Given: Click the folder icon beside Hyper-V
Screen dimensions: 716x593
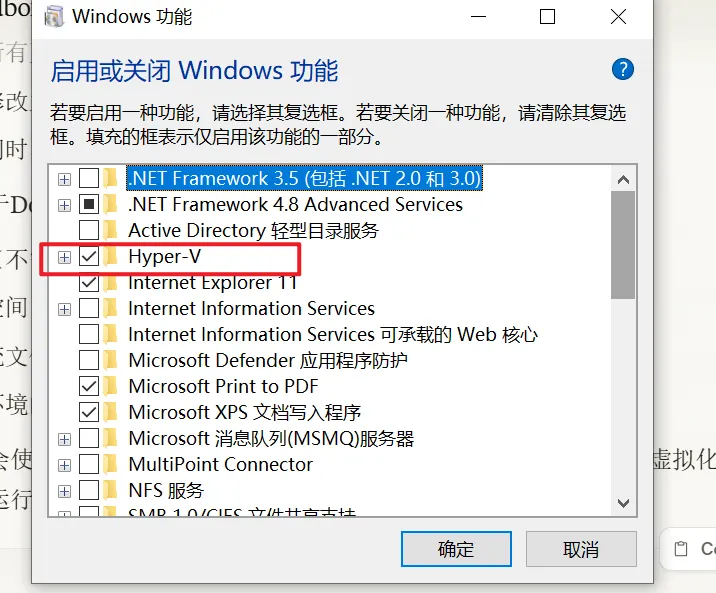Looking at the screenshot, I should coord(112,257).
